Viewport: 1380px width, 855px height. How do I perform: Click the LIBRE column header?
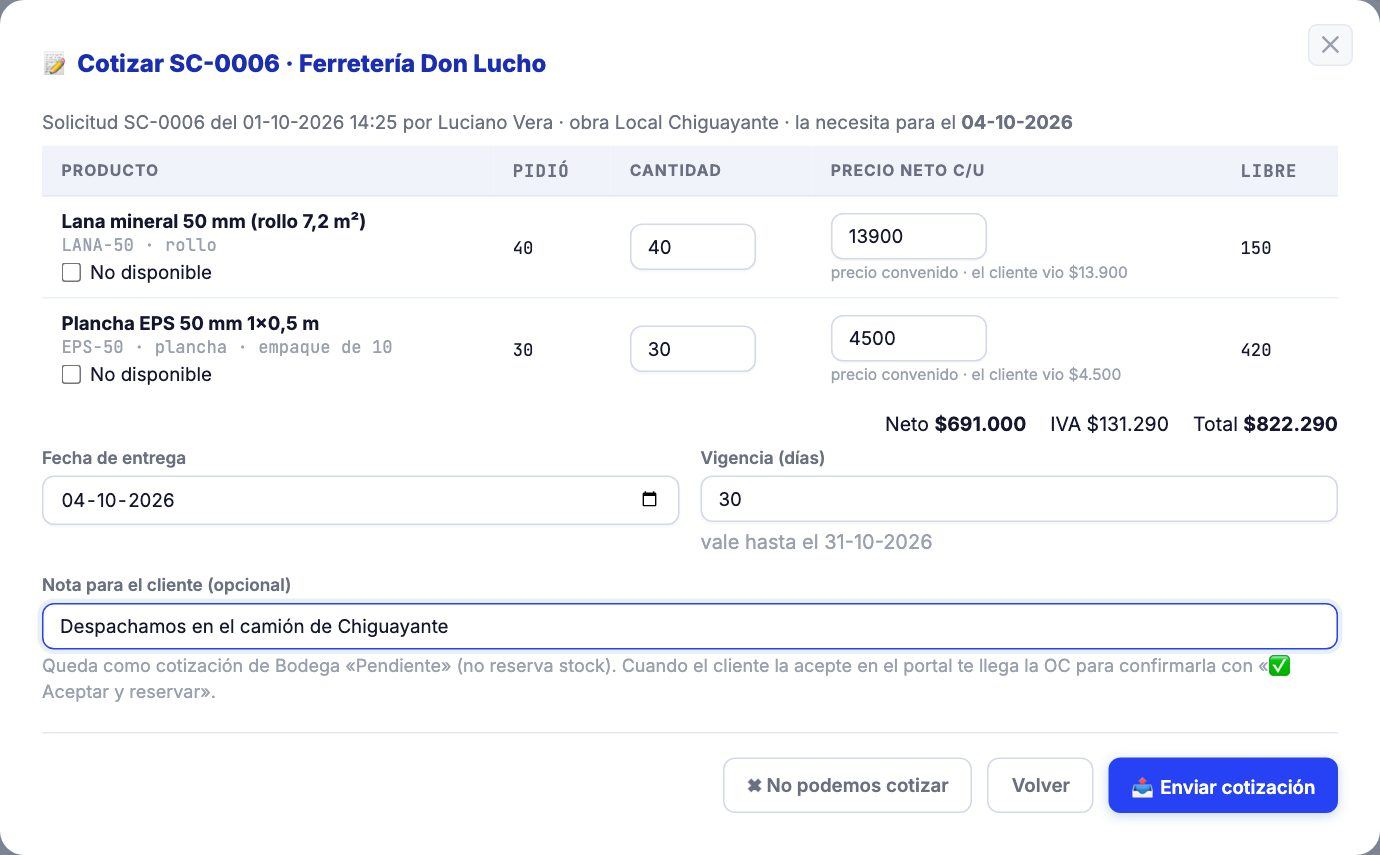1268,171
